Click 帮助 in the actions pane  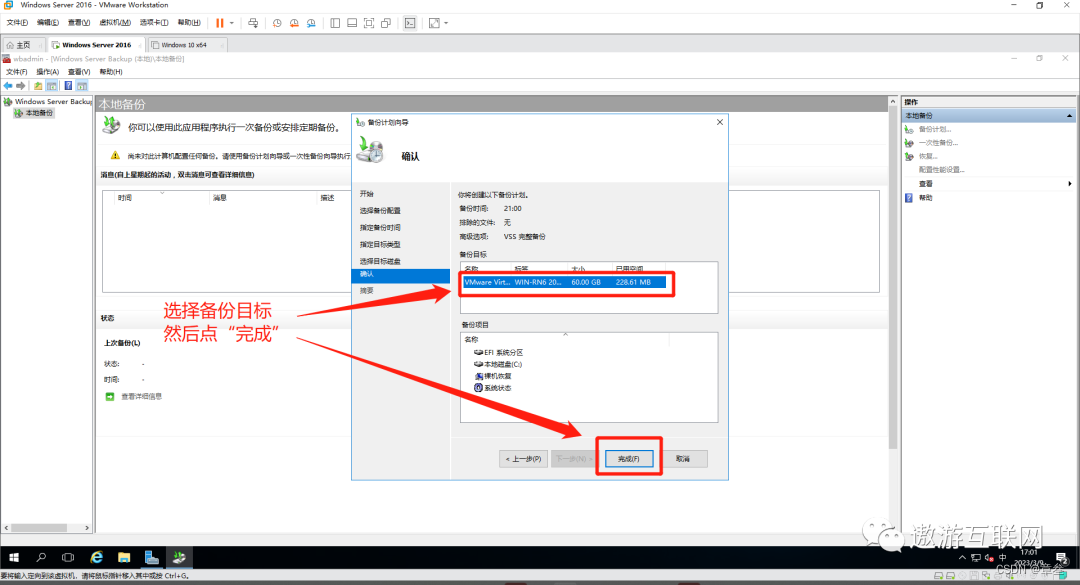926,198
